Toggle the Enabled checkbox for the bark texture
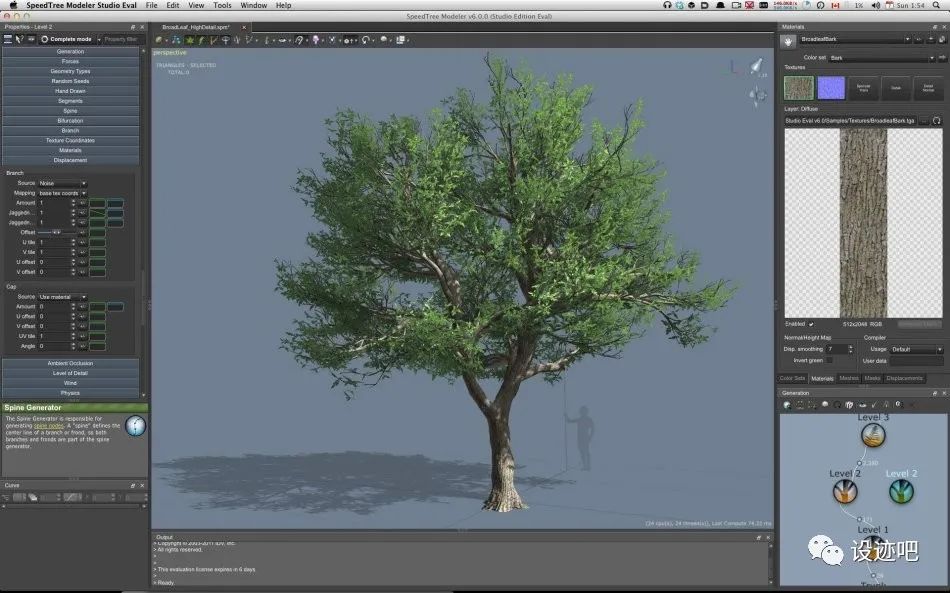The width and height of the screenshot is (950, 593). pyautogui.click(x=811, y=323)
